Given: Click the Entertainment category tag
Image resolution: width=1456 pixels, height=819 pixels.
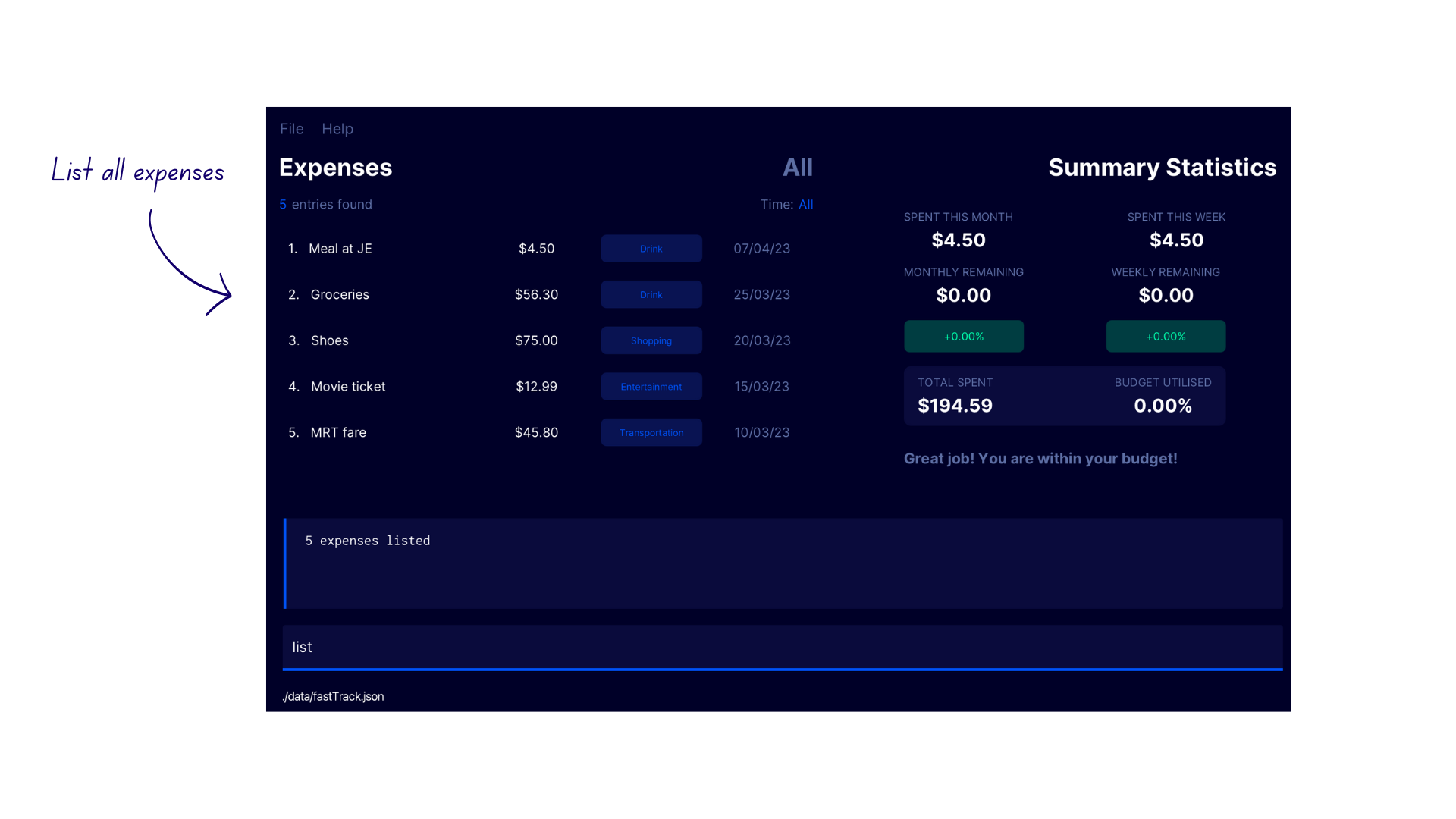Looking at the screenshot, I should point(651,387).
